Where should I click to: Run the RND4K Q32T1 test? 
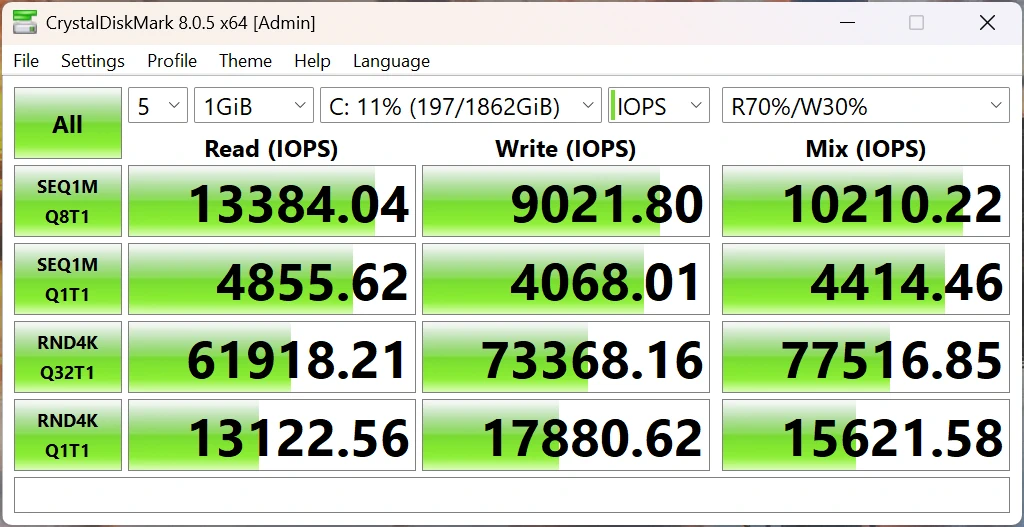tap(68, 357)
